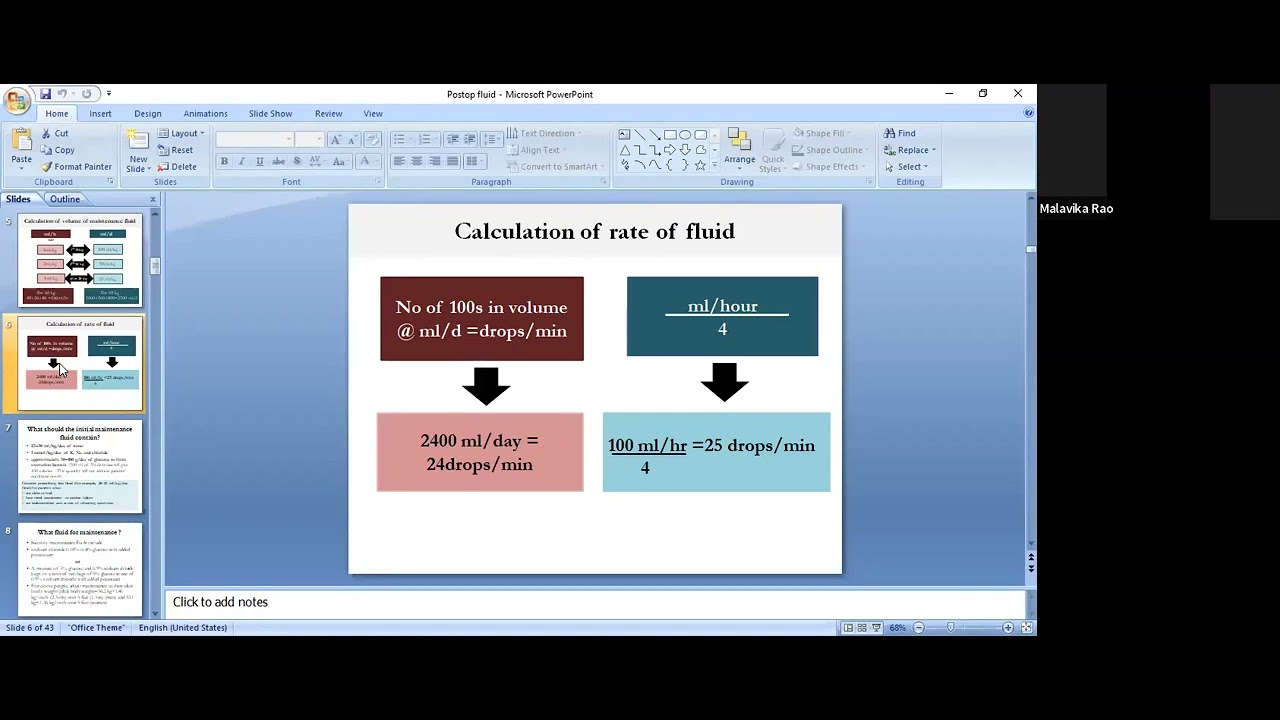Switch to the Insert tab
This screenshot has height=720, width=1280.
coord(100,114)
